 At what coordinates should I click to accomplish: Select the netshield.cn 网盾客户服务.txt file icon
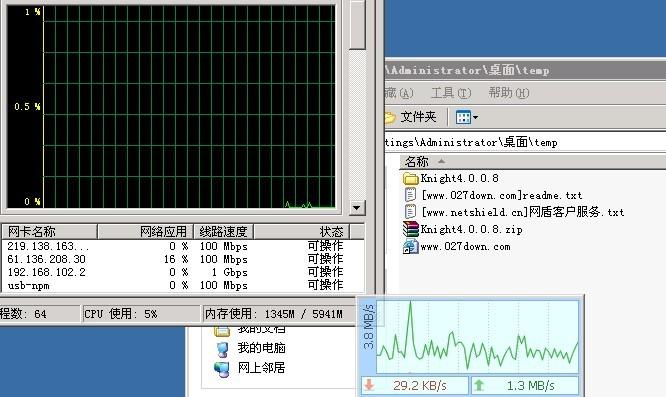(x=410, y=211)
